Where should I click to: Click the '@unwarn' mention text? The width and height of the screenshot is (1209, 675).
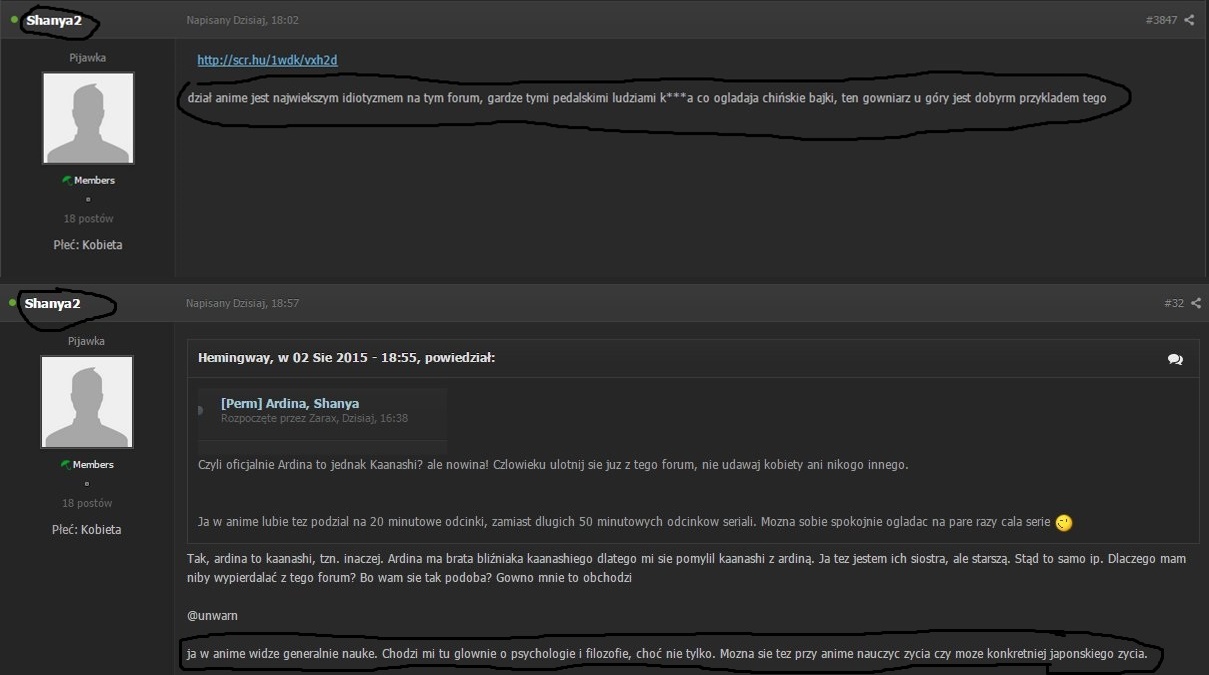tap(212, 616)
